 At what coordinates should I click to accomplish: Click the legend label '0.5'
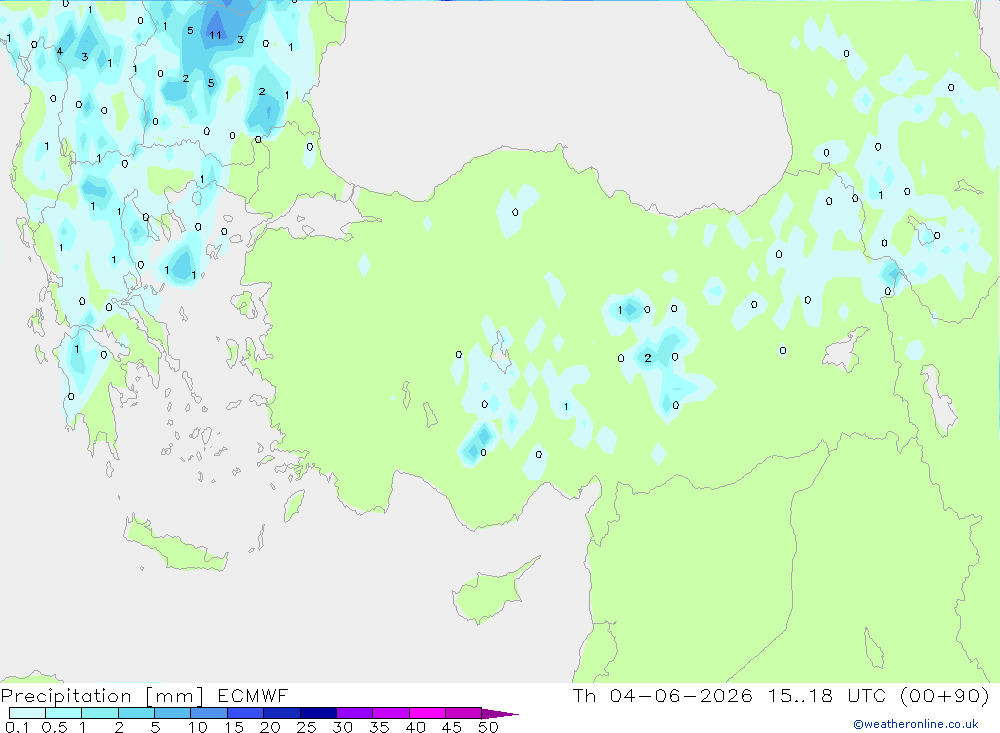pyautogui.click(x=54, y=727)
